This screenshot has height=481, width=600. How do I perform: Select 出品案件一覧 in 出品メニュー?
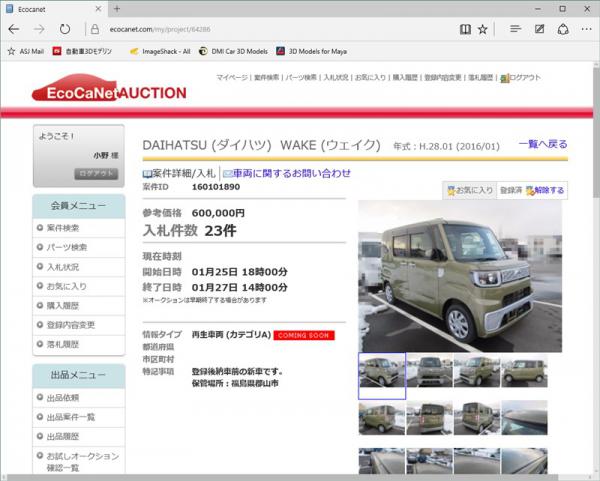tap(79, 417)
